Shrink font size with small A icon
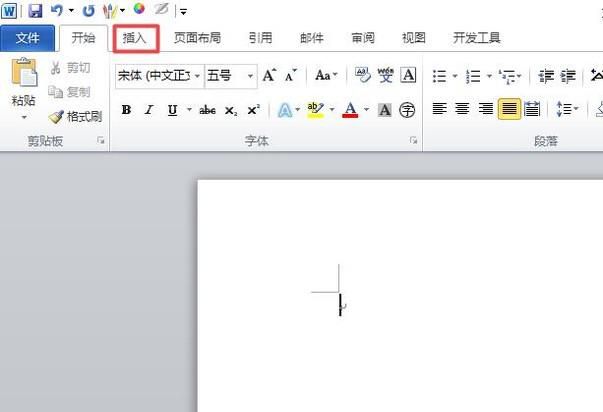 click(291, 75)
